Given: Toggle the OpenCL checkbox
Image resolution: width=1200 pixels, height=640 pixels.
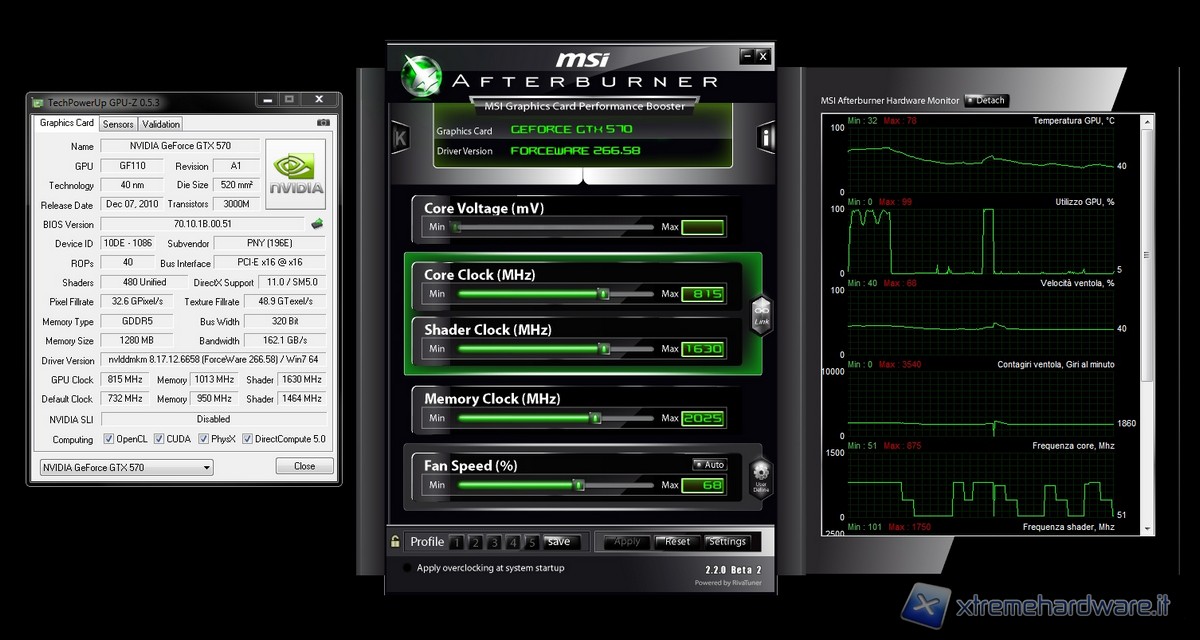Looking at the screenshot, I should coord(109,439).
